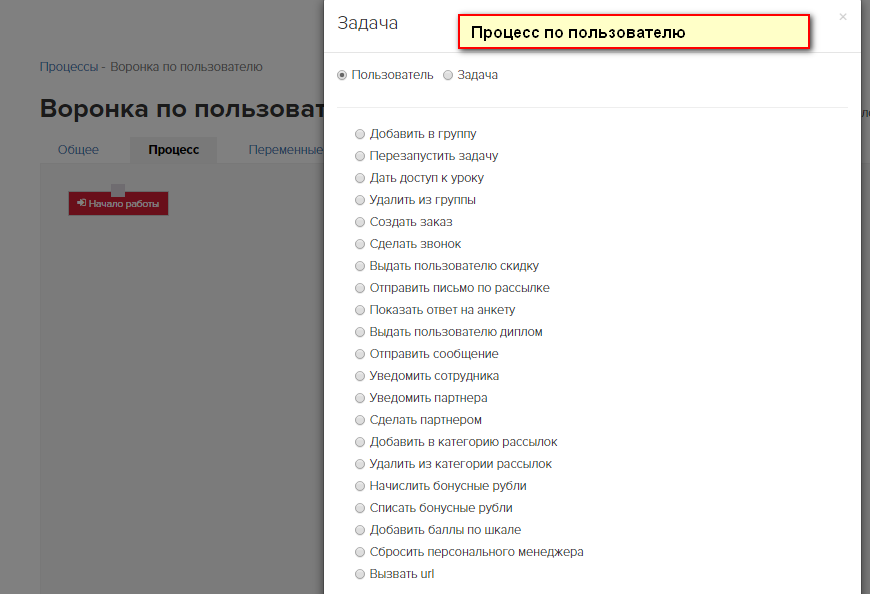The width and height of the screenshot is (870, 594).
Task: Click the login arrow icon on Начало работы
Action: pyautogui.click(x=82, y=203)
